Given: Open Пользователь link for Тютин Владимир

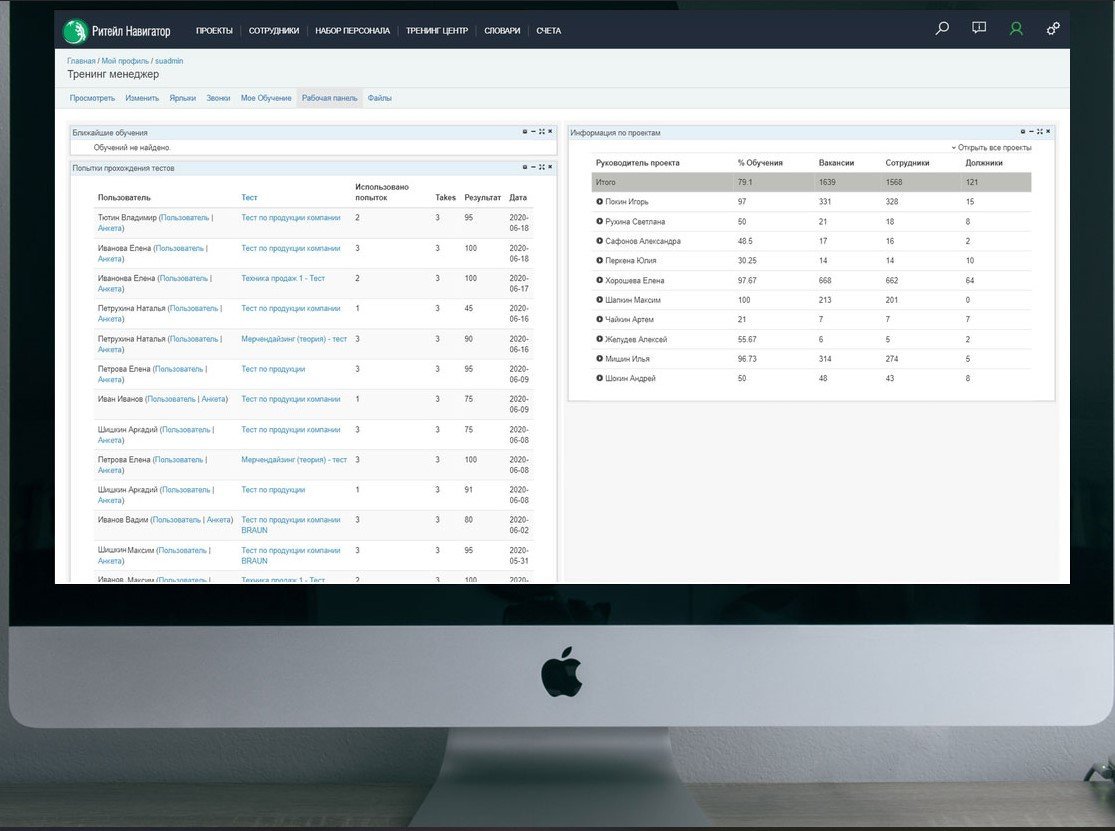Looking at the screenshot, I should [185, 218].
